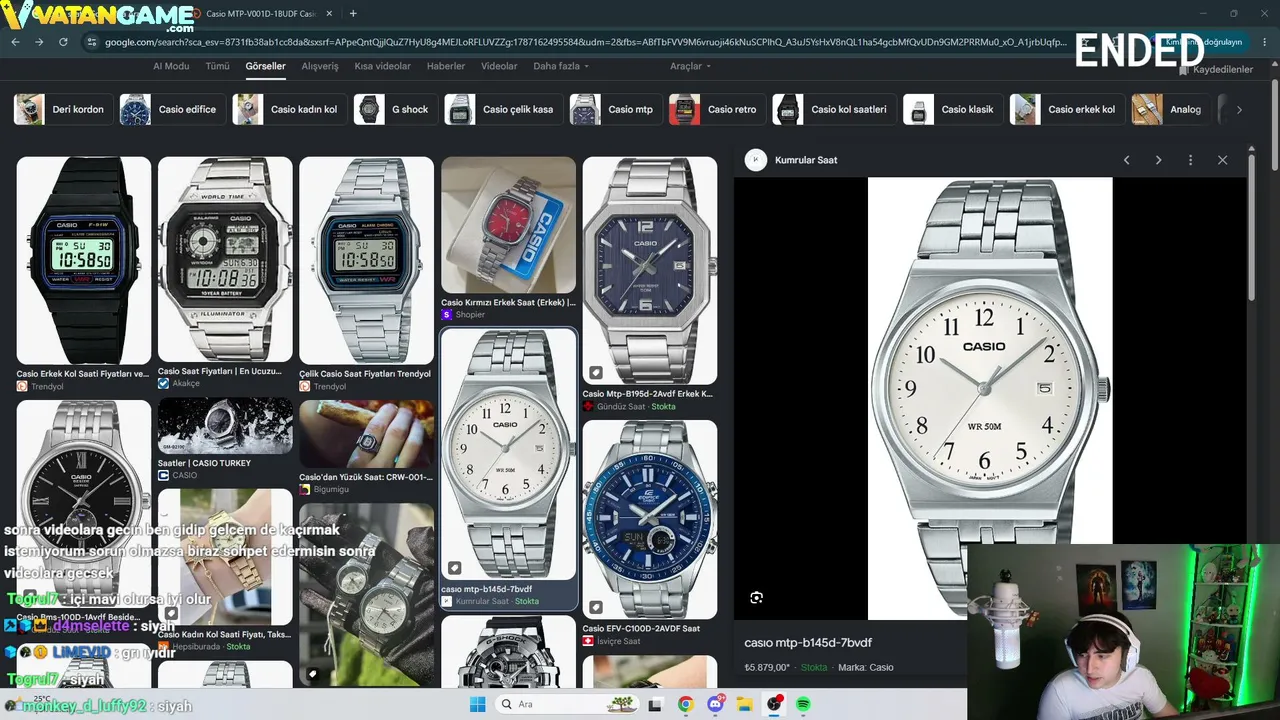Open the Casio EFV-C100D blue watch thumbnail

pos(650,519)
